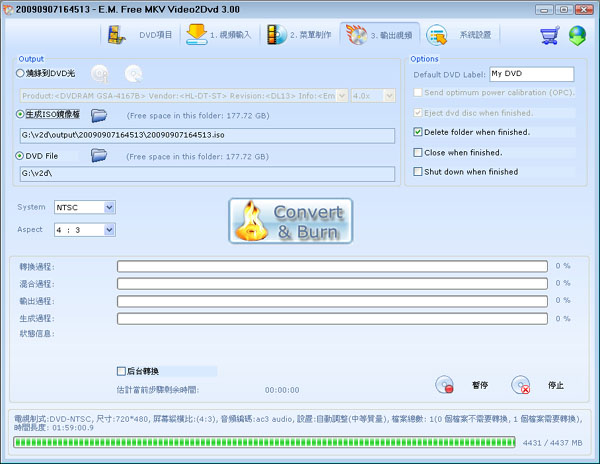This screenshot has height=464, width=600.
Task: Open the DVD drive product dropdown
Action: [342, 96]
